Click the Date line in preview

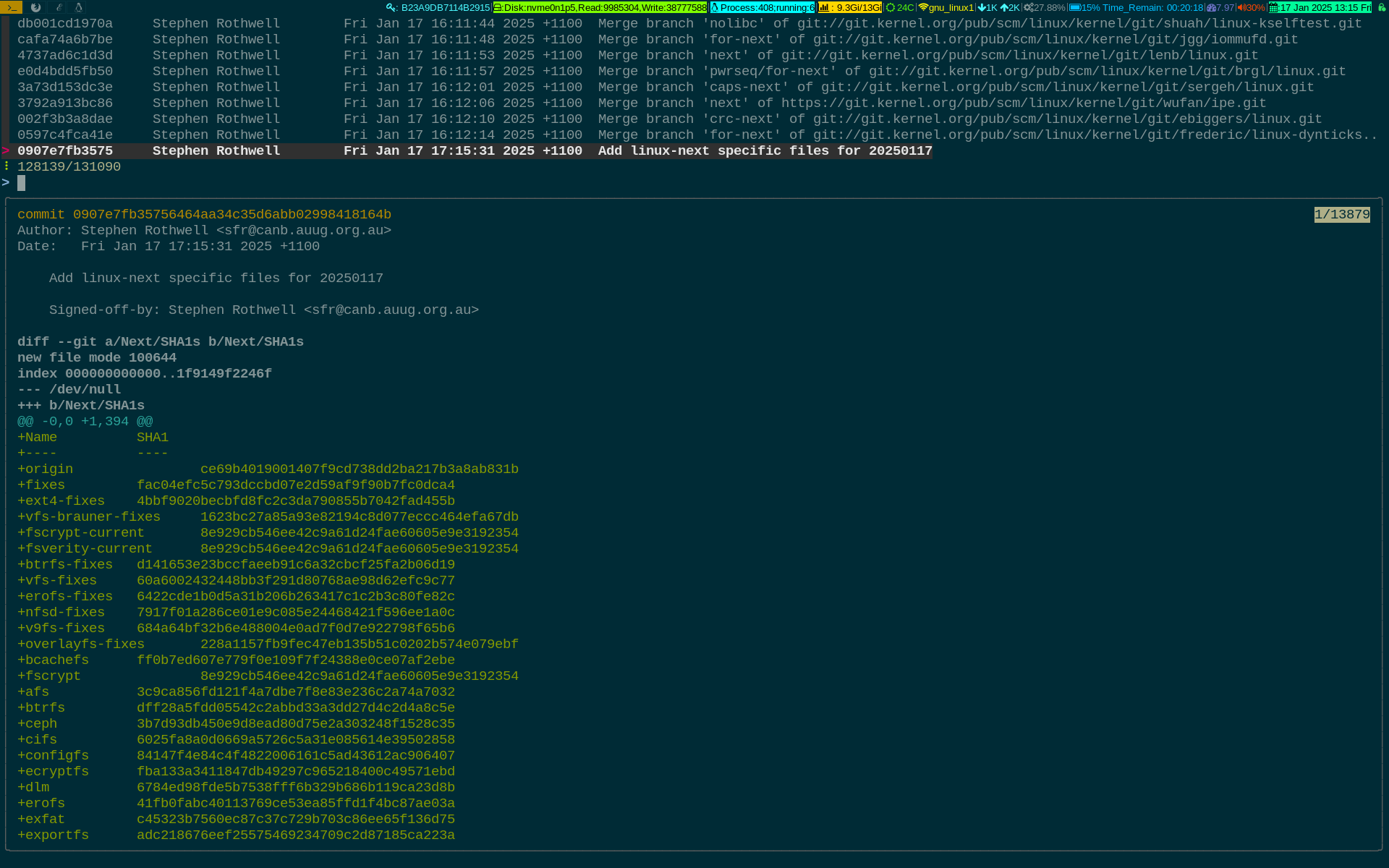coord(169,246)
